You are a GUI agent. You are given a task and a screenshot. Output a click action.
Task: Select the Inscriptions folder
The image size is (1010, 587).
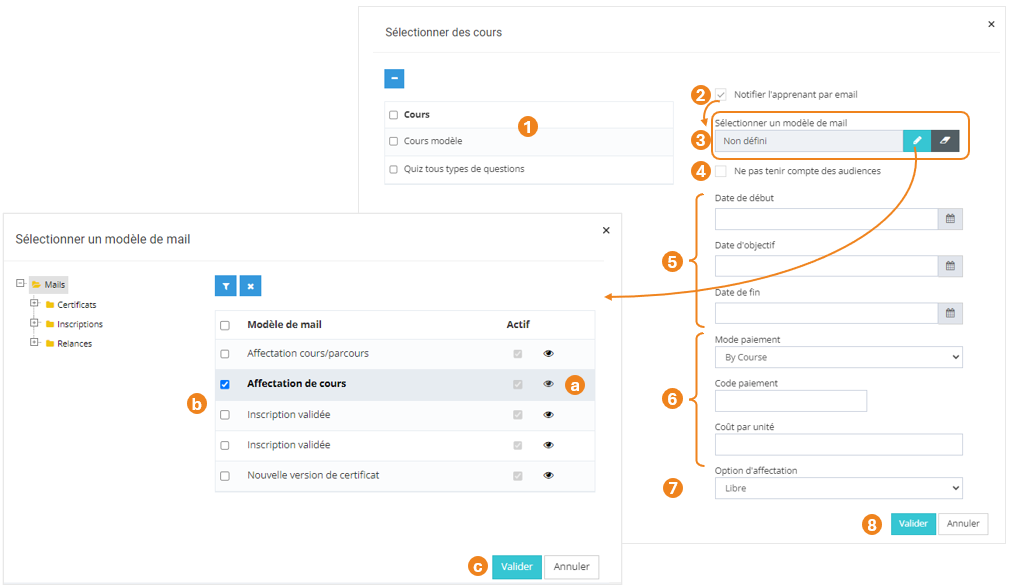79,324
